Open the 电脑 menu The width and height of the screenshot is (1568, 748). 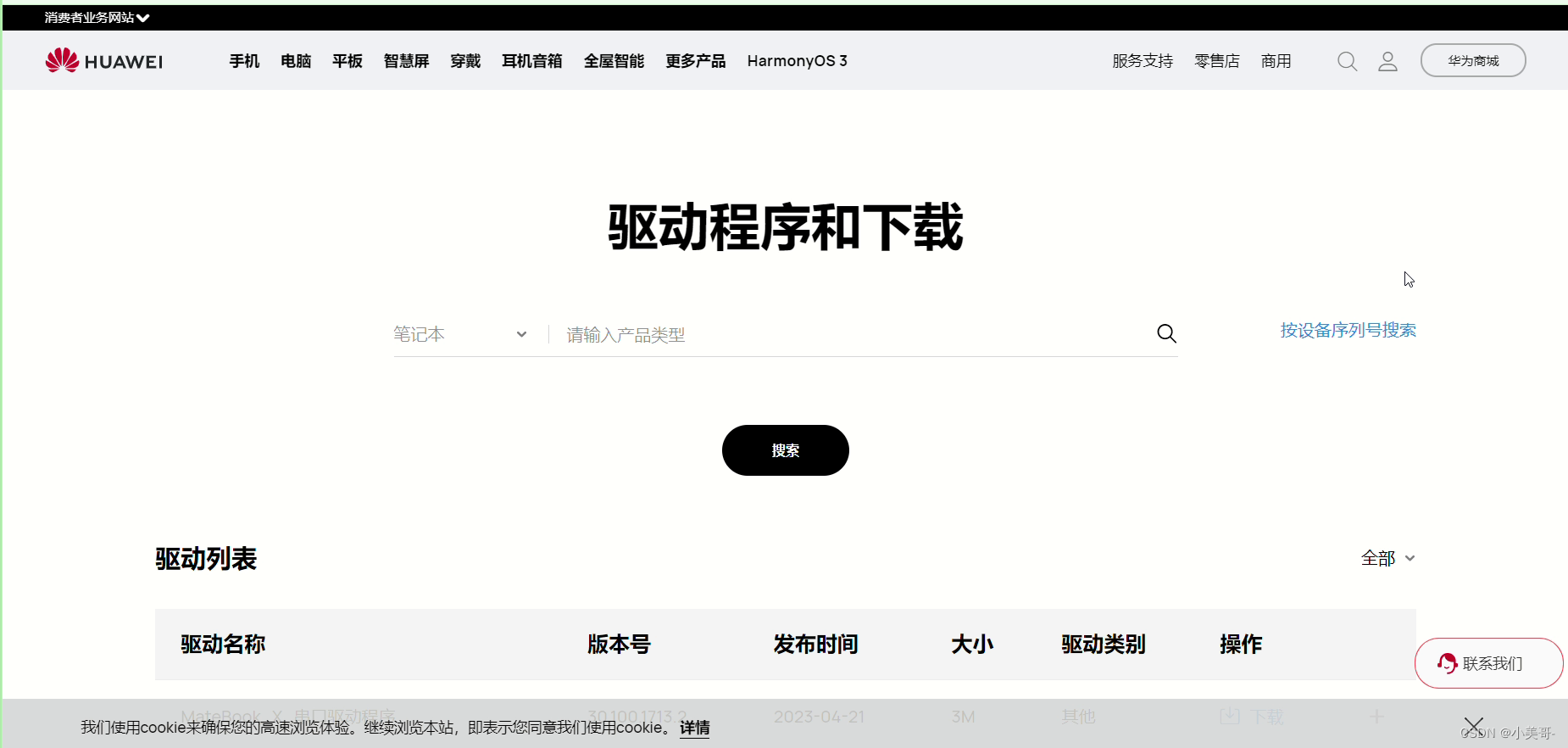296,61
